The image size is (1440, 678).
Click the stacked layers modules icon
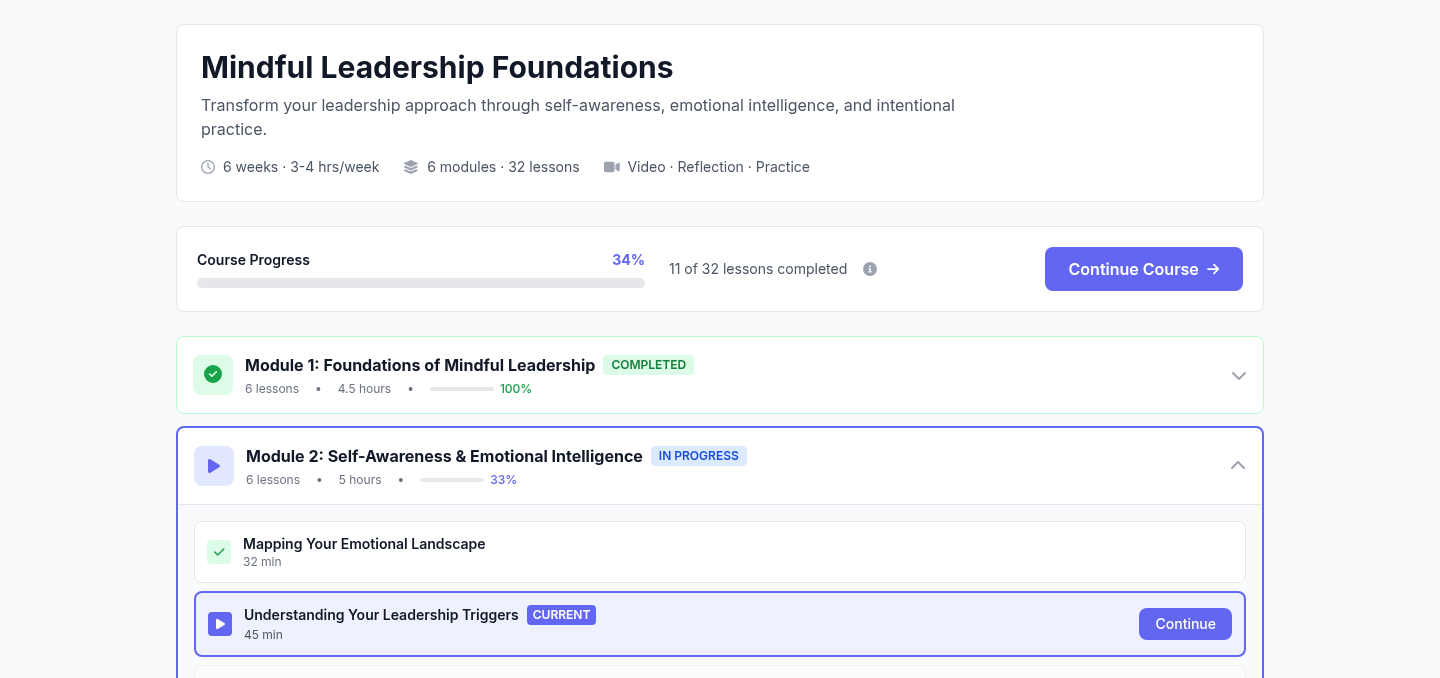point(411,167)
